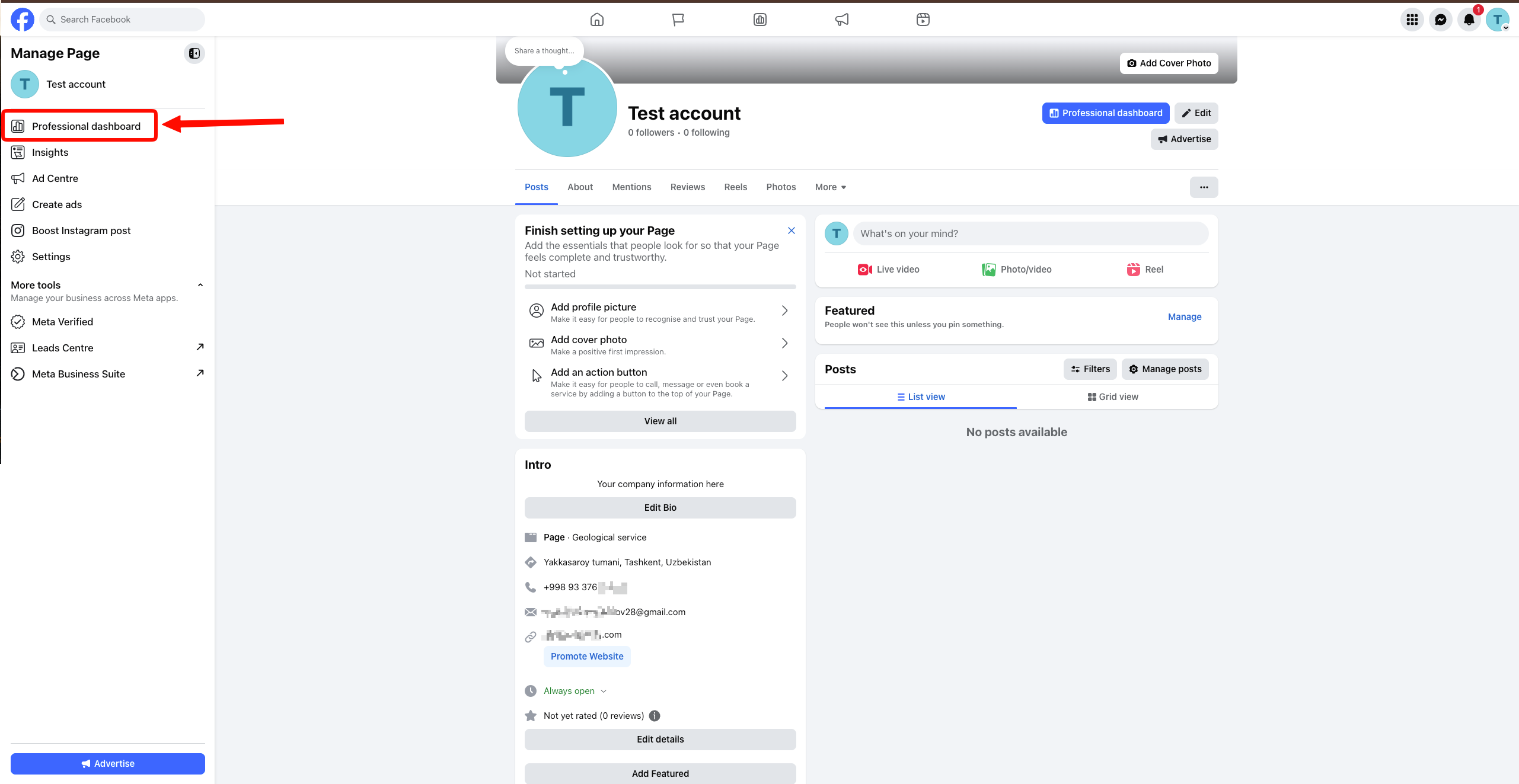Open Settings in the sidebar

(108, 257)
